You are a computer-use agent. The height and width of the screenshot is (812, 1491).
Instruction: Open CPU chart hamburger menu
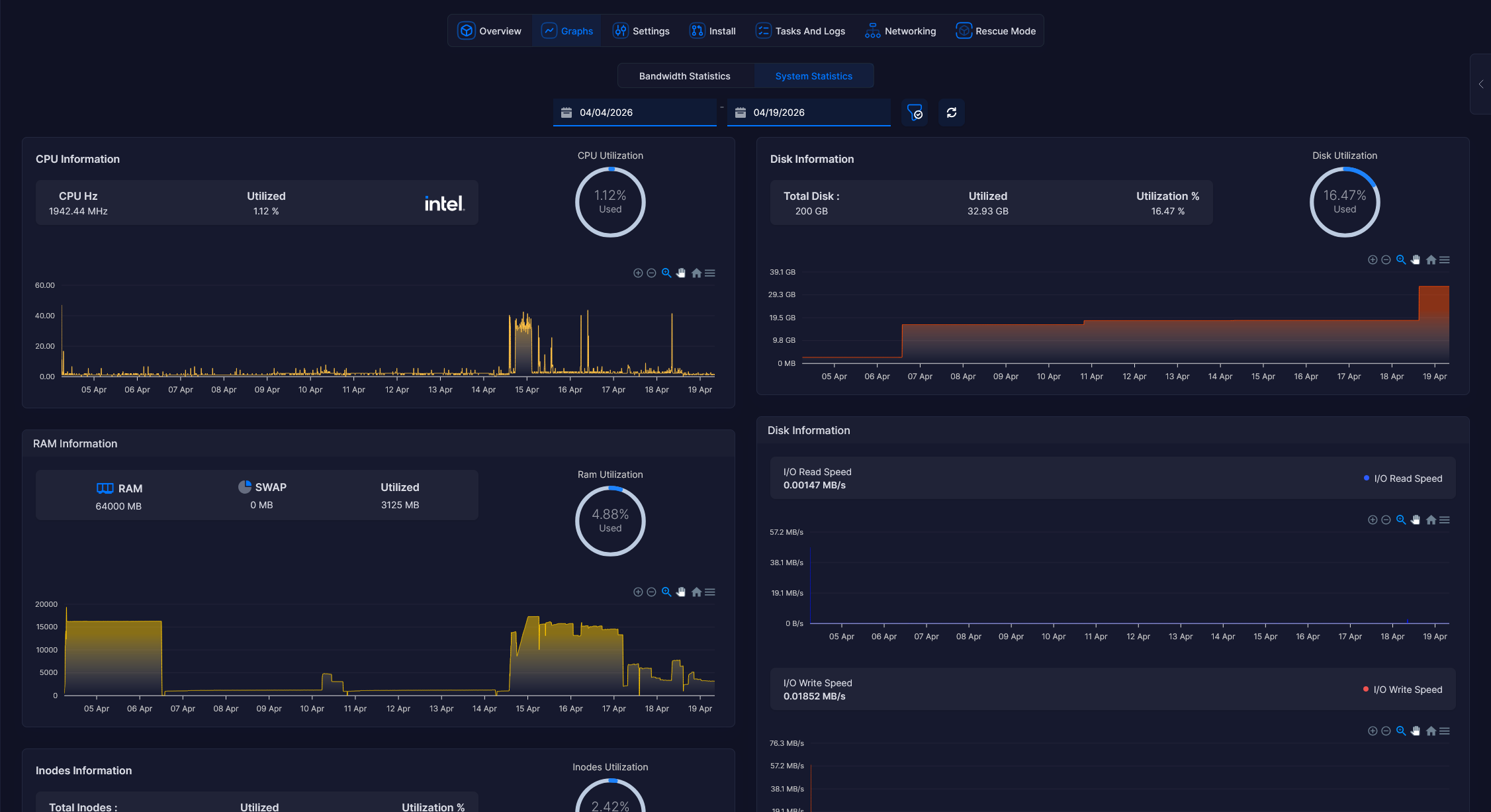click(710, 273)
